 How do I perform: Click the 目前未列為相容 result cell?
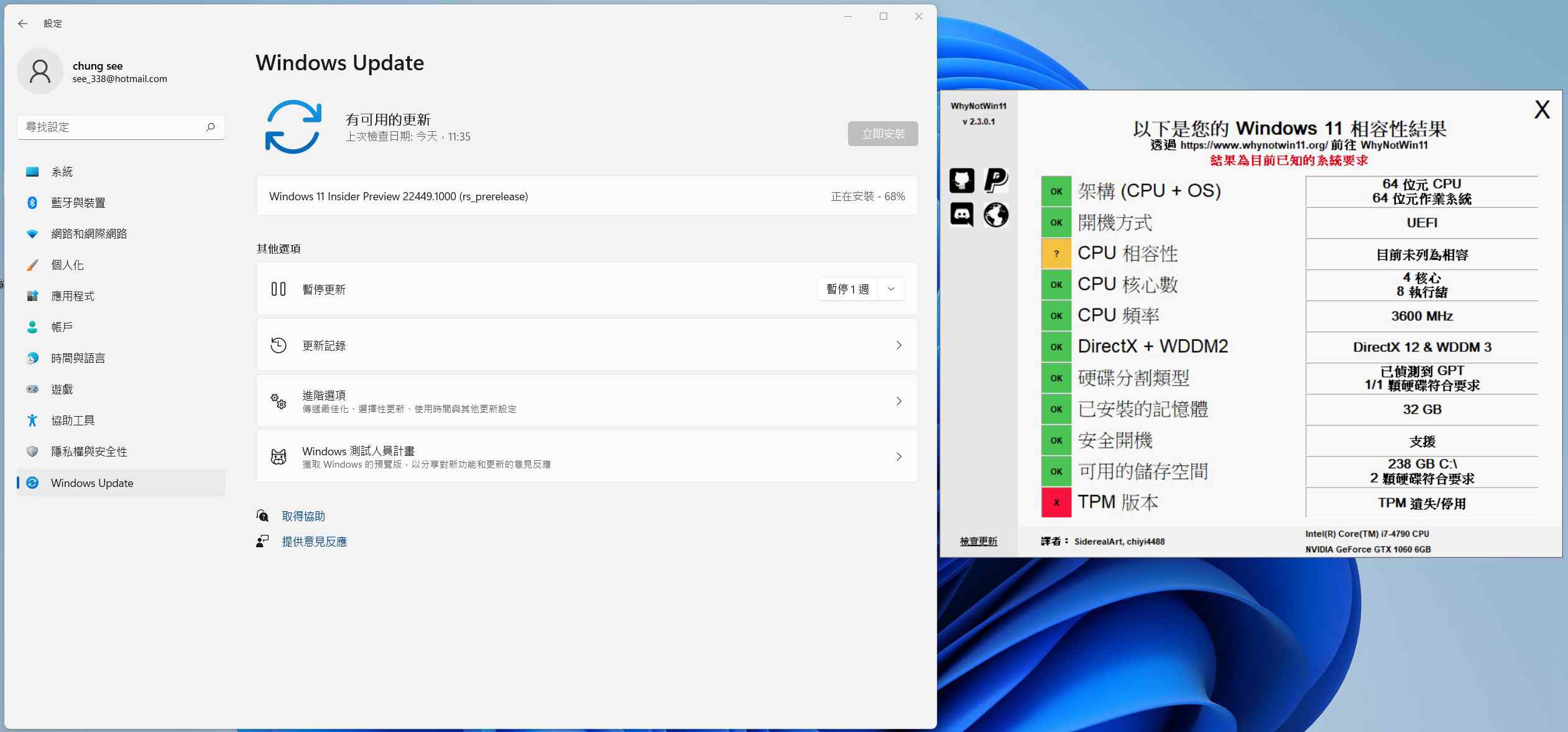(1422, 254)
